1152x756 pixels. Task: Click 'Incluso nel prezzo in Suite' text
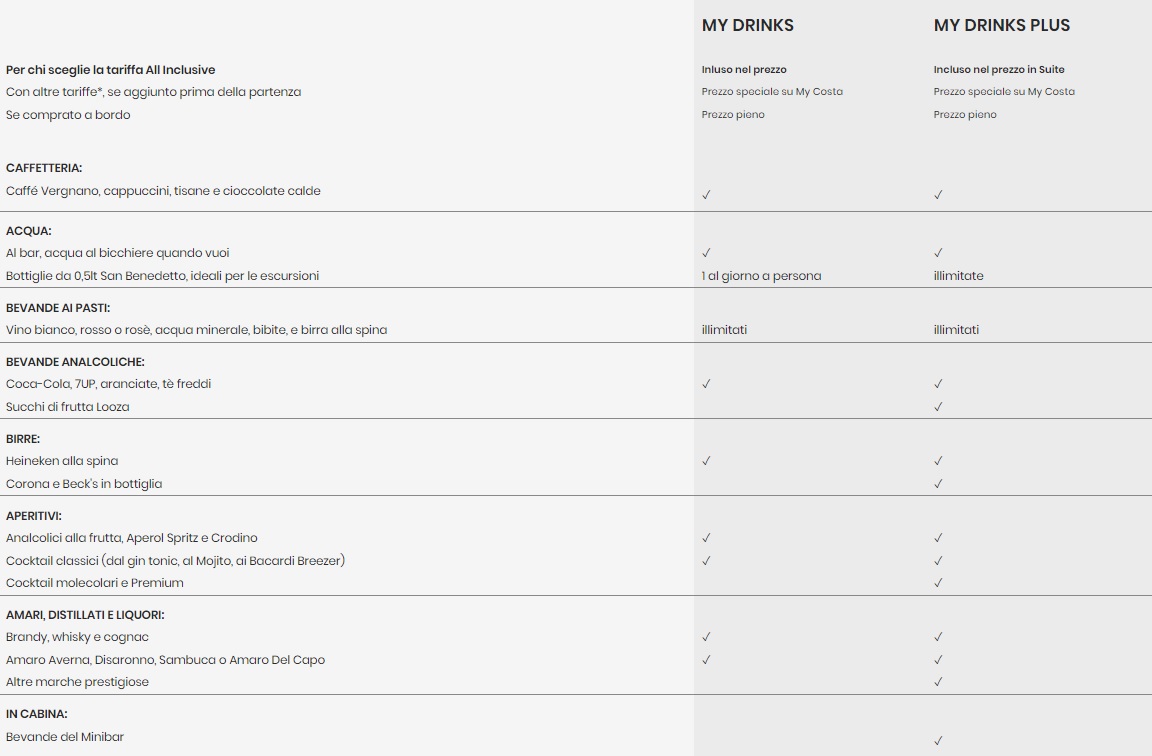[999, 70]
